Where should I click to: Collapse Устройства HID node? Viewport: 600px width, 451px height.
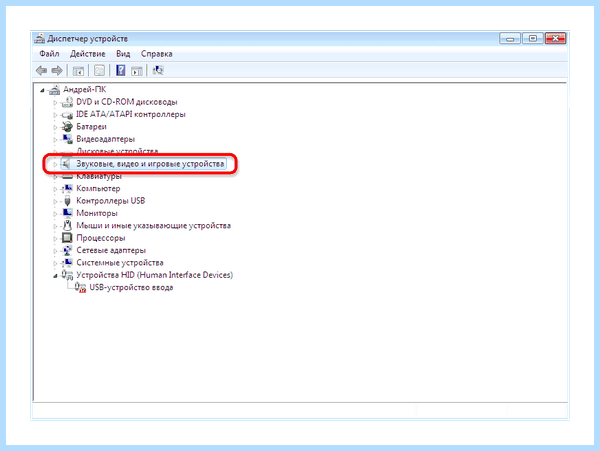tap(55, 275)
